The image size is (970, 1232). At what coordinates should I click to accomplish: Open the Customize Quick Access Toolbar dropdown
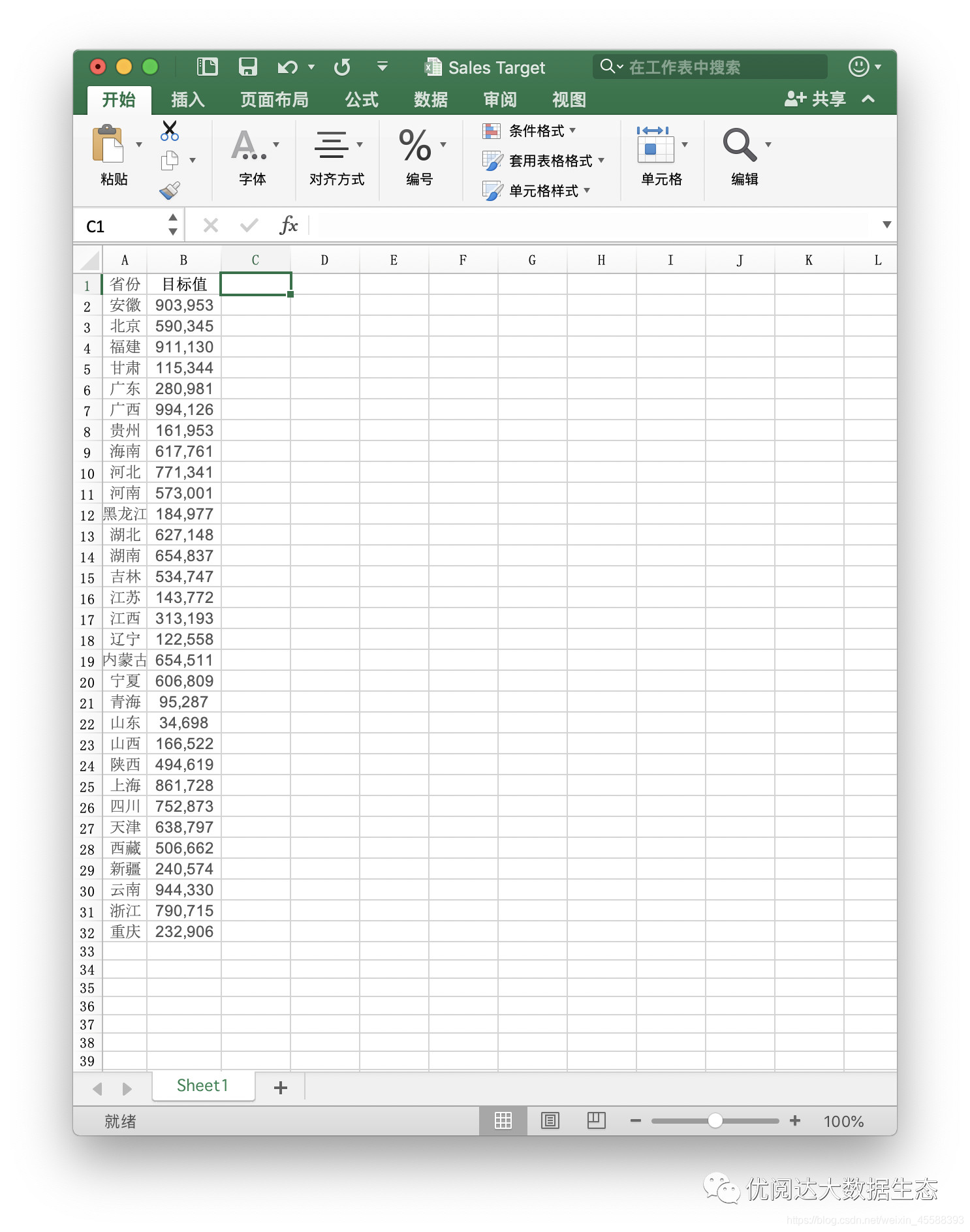(x=383, y=67)
